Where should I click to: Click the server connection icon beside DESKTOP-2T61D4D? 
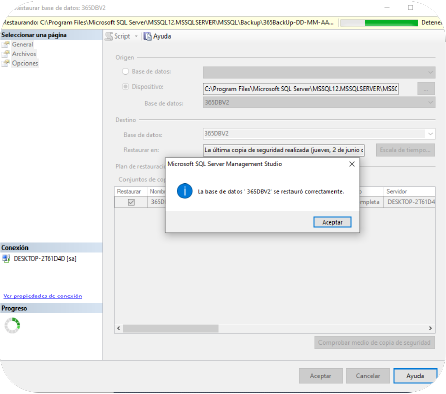click(6, 259)
